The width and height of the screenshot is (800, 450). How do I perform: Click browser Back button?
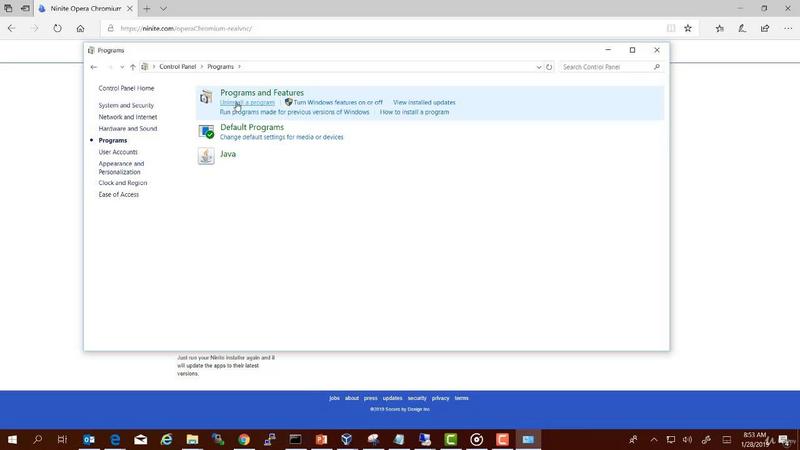12,29
